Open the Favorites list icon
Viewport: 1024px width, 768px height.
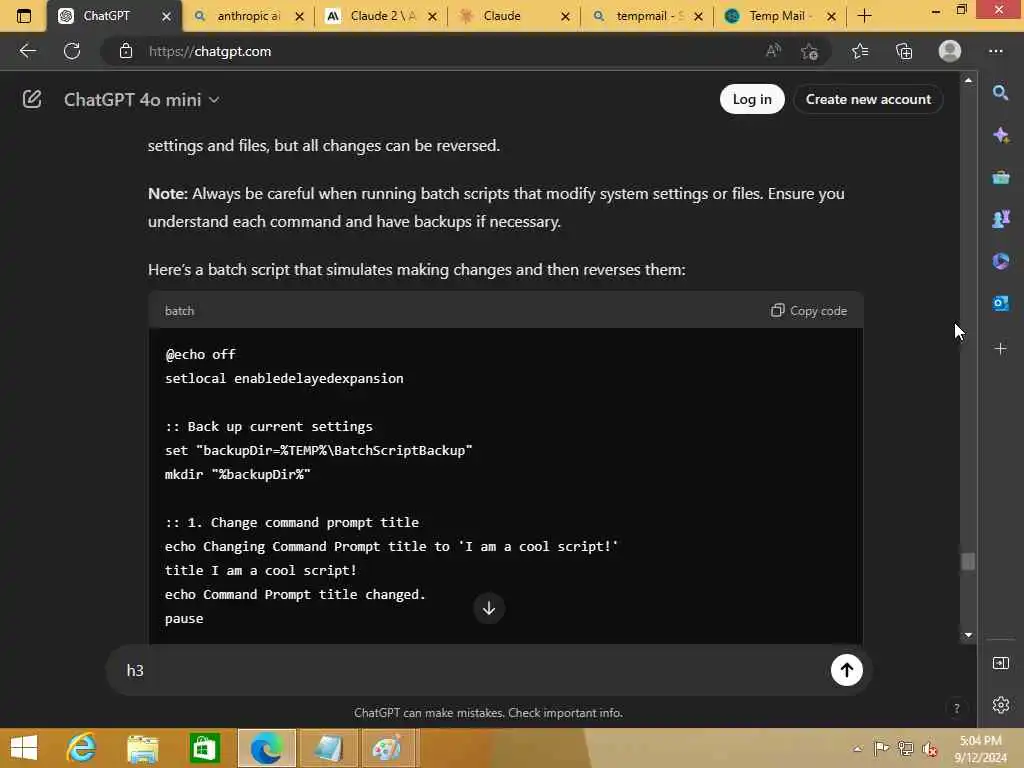pos(860,51)
